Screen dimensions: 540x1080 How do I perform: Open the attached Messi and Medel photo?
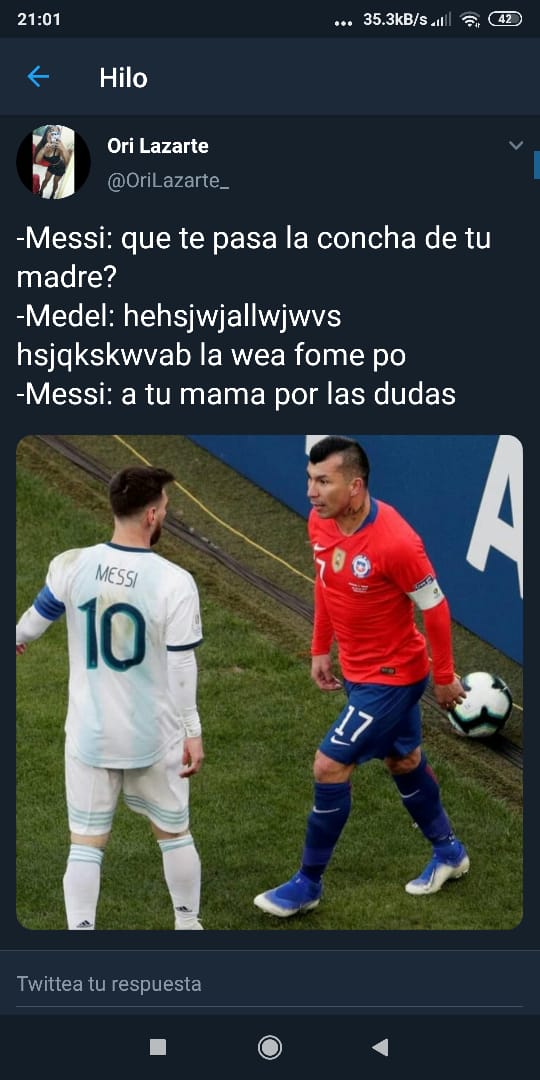tap(269, 682)
